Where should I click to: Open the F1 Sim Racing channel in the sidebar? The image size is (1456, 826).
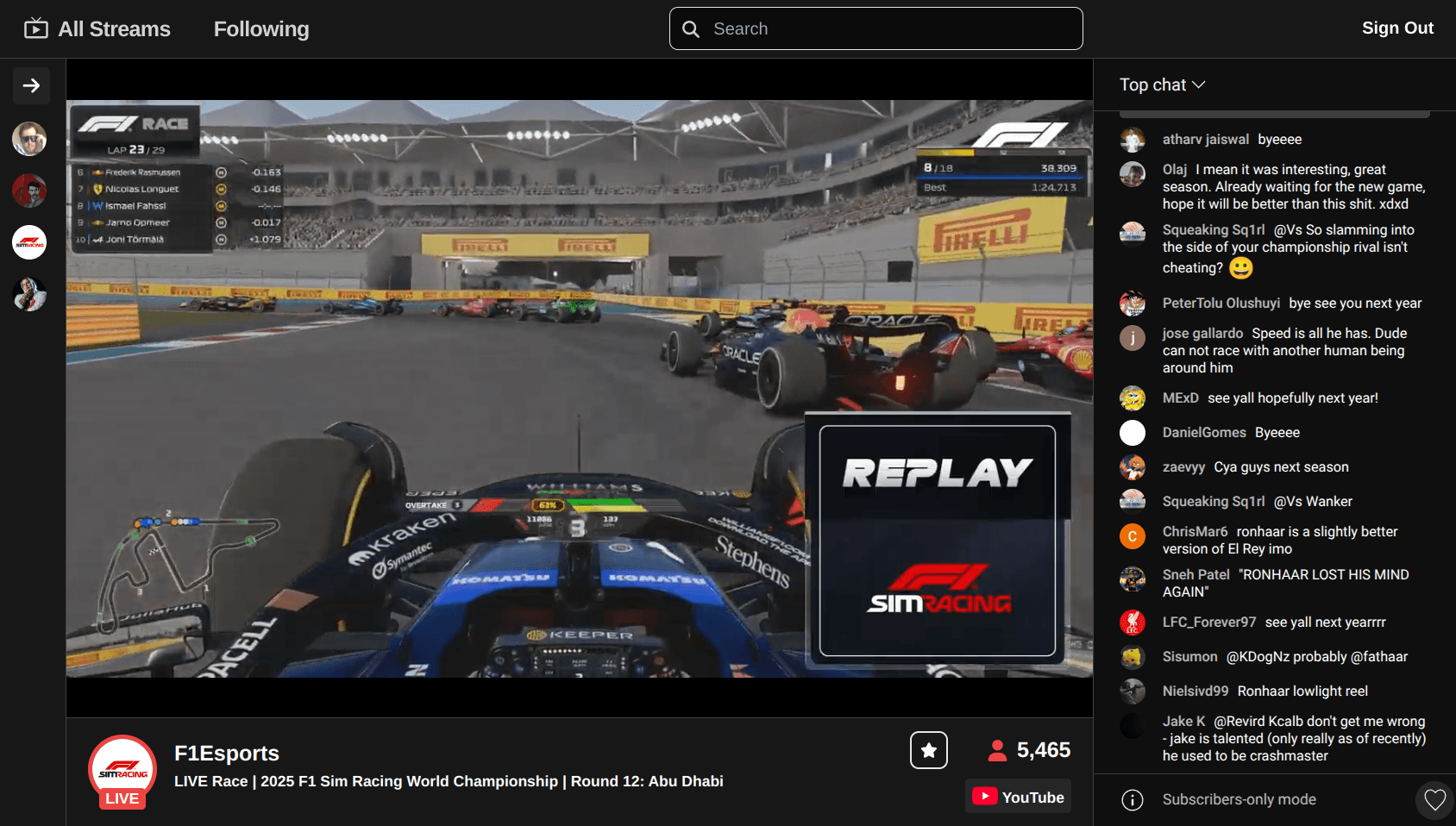pos(29,242)
